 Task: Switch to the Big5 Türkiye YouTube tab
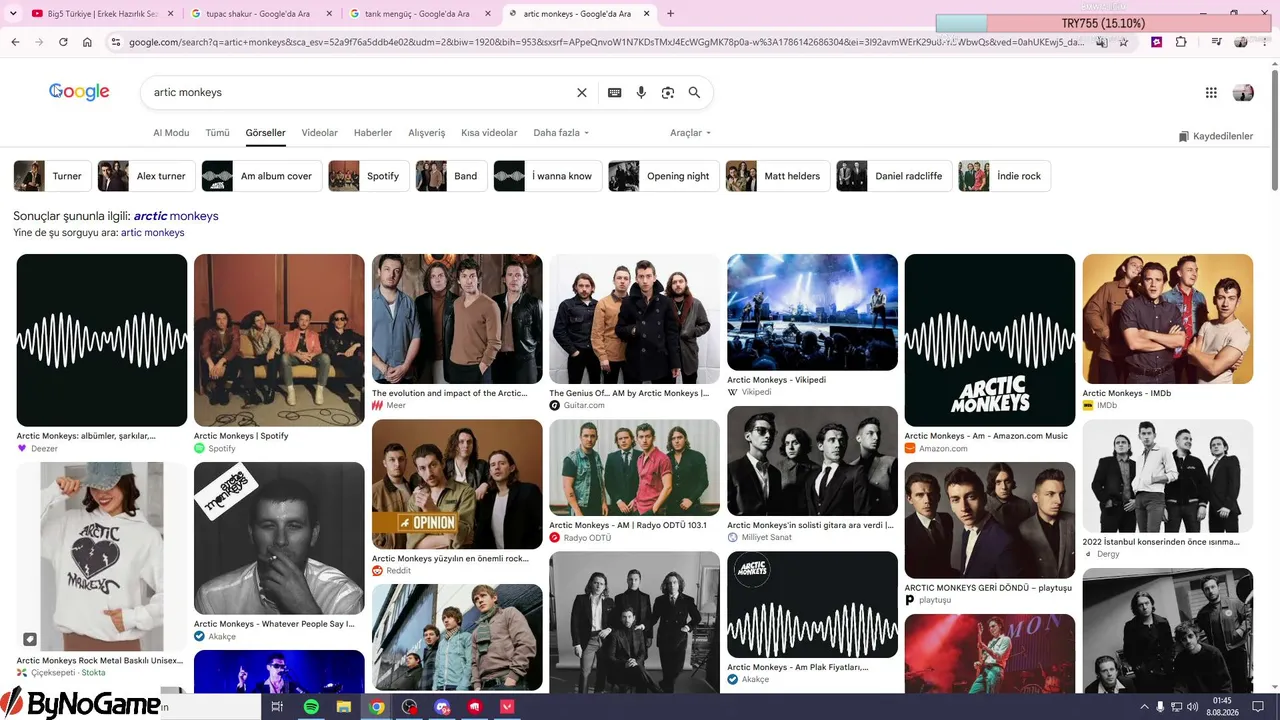click(x=102, y=14)
